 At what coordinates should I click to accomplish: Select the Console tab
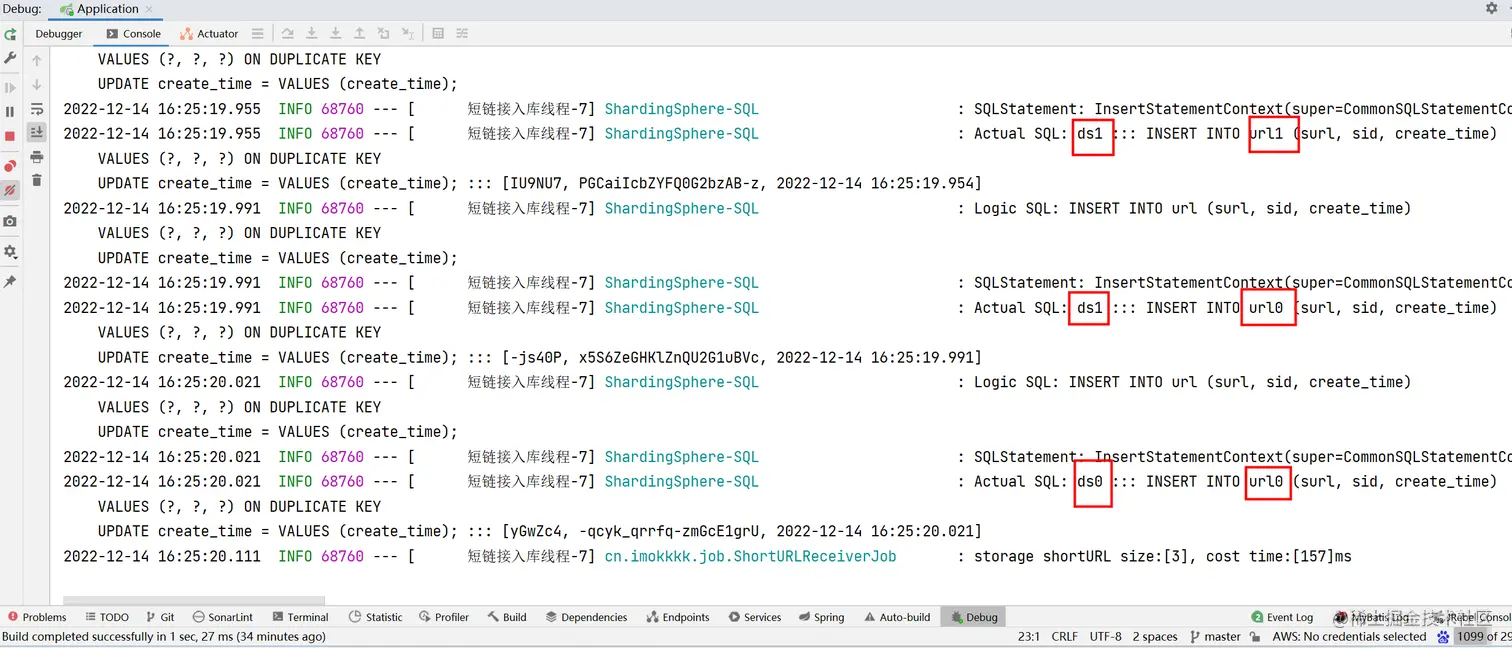coord(133,34)
